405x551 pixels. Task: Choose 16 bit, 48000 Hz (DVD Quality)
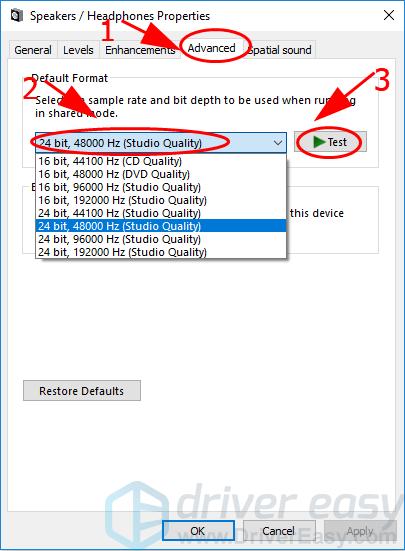coord(161,174)
